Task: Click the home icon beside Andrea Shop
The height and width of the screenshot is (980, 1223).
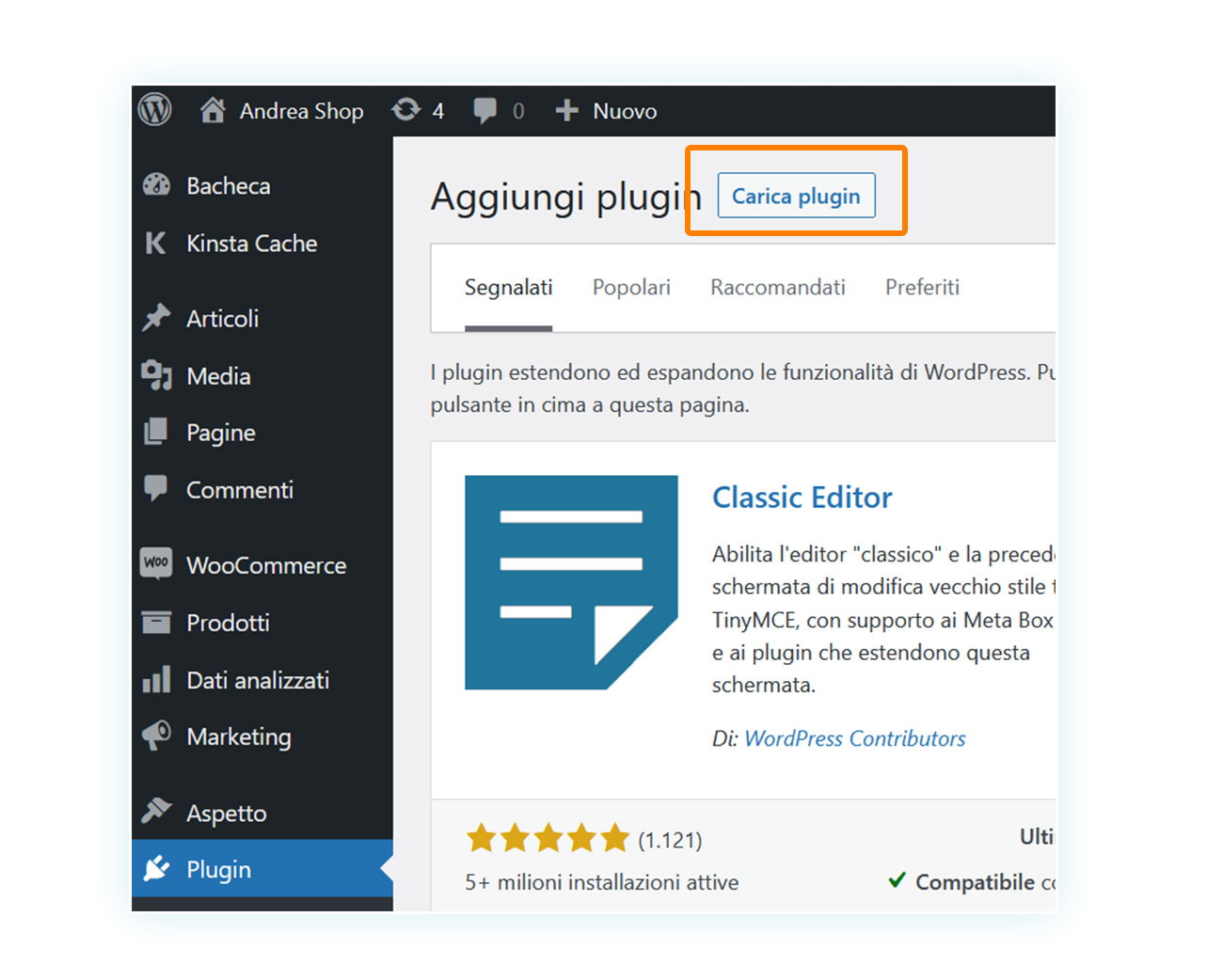Action: point(213,110)
